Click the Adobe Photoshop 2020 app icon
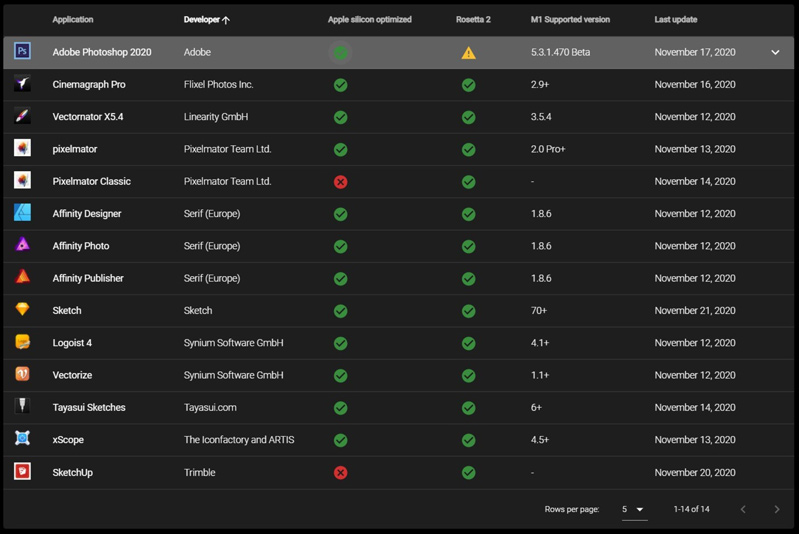Image resolution: width=799 pixels, height=534 pixels. coord(22,52)
